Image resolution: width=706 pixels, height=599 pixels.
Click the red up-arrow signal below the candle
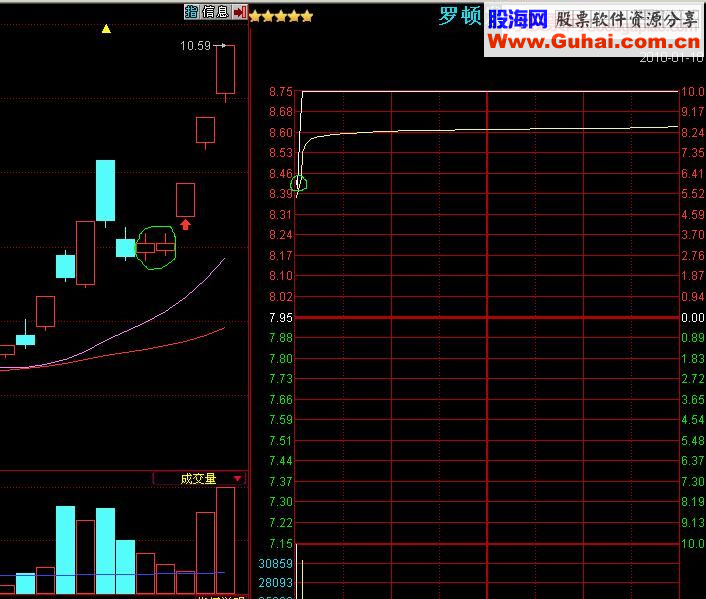click(x=185, y=224)
